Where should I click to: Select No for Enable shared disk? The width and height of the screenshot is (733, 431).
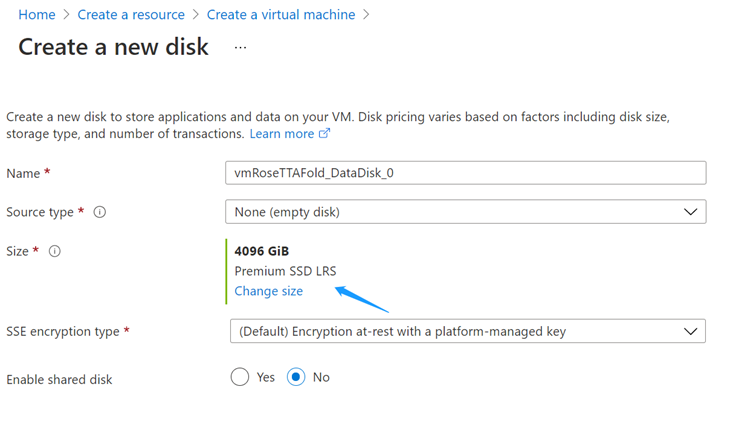click(x=296, y=377)
